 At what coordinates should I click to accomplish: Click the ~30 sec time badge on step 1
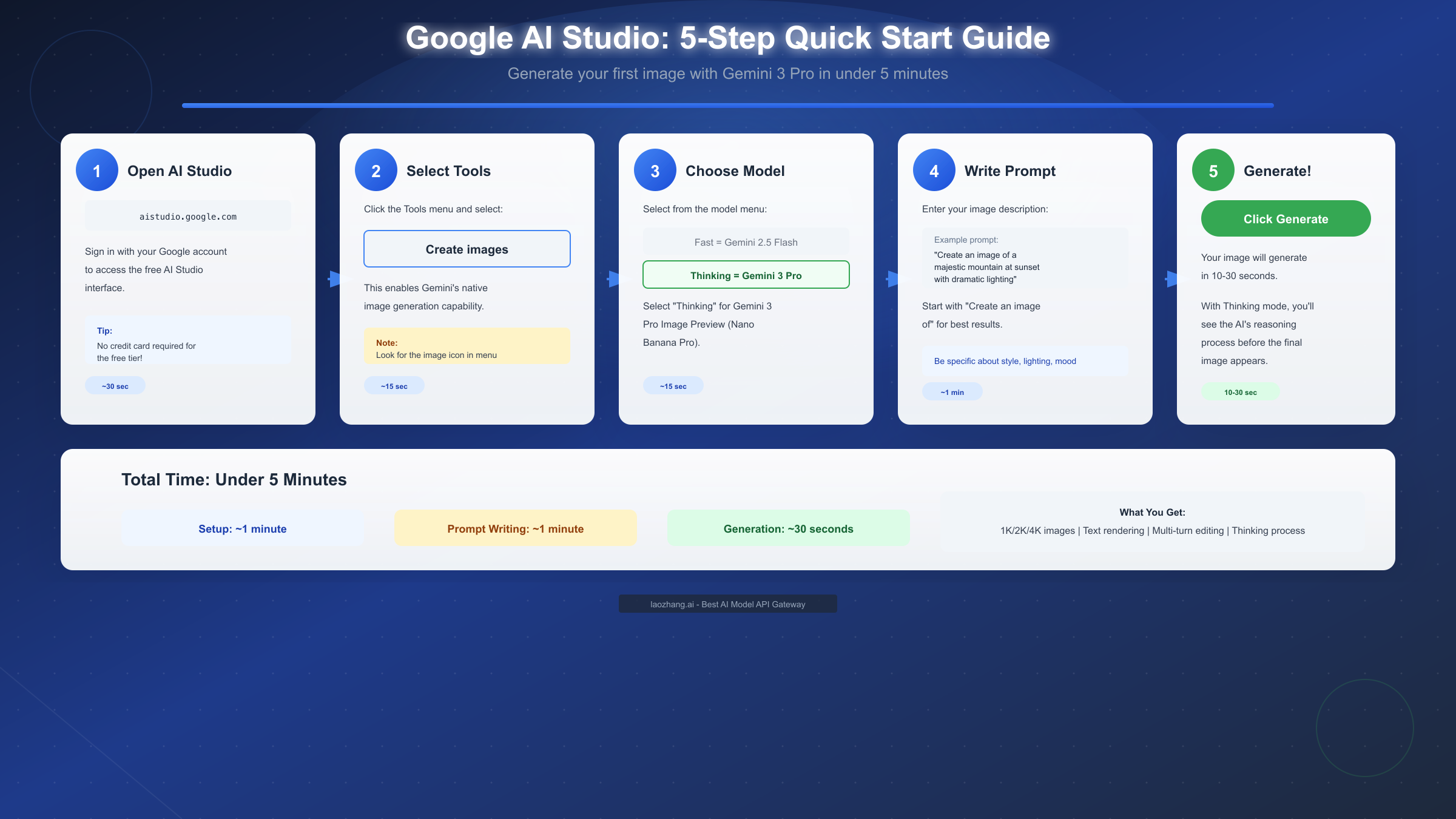pos(115,385)
